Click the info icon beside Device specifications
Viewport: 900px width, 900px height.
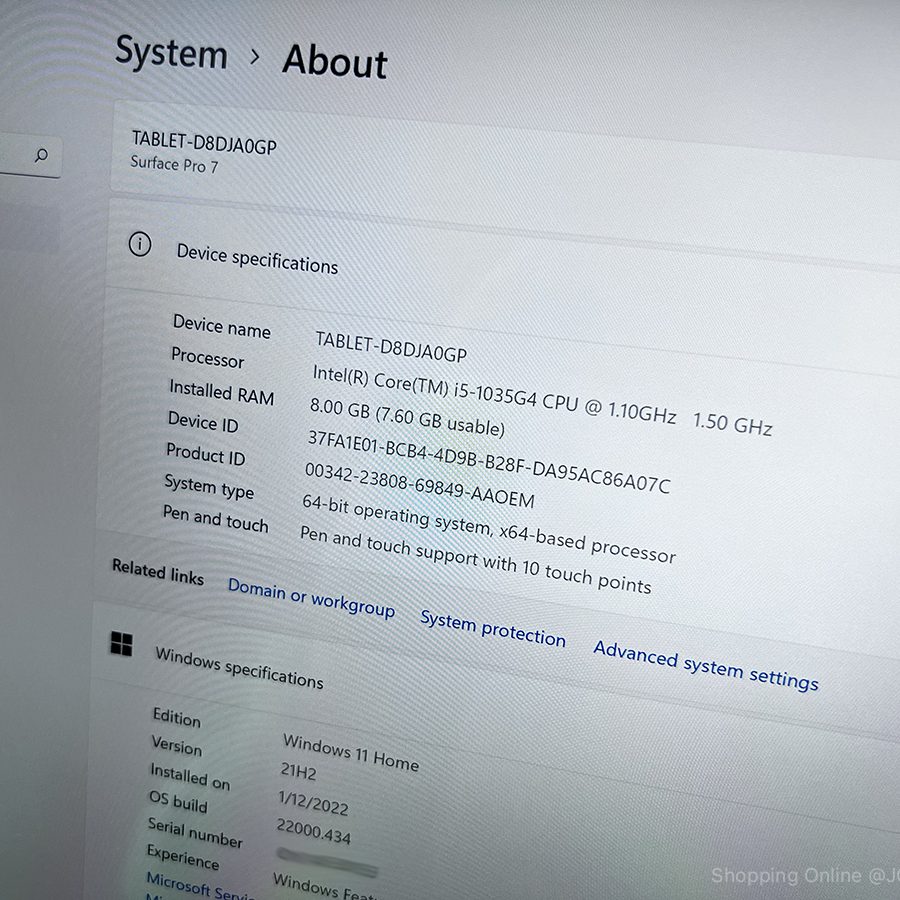140,244
